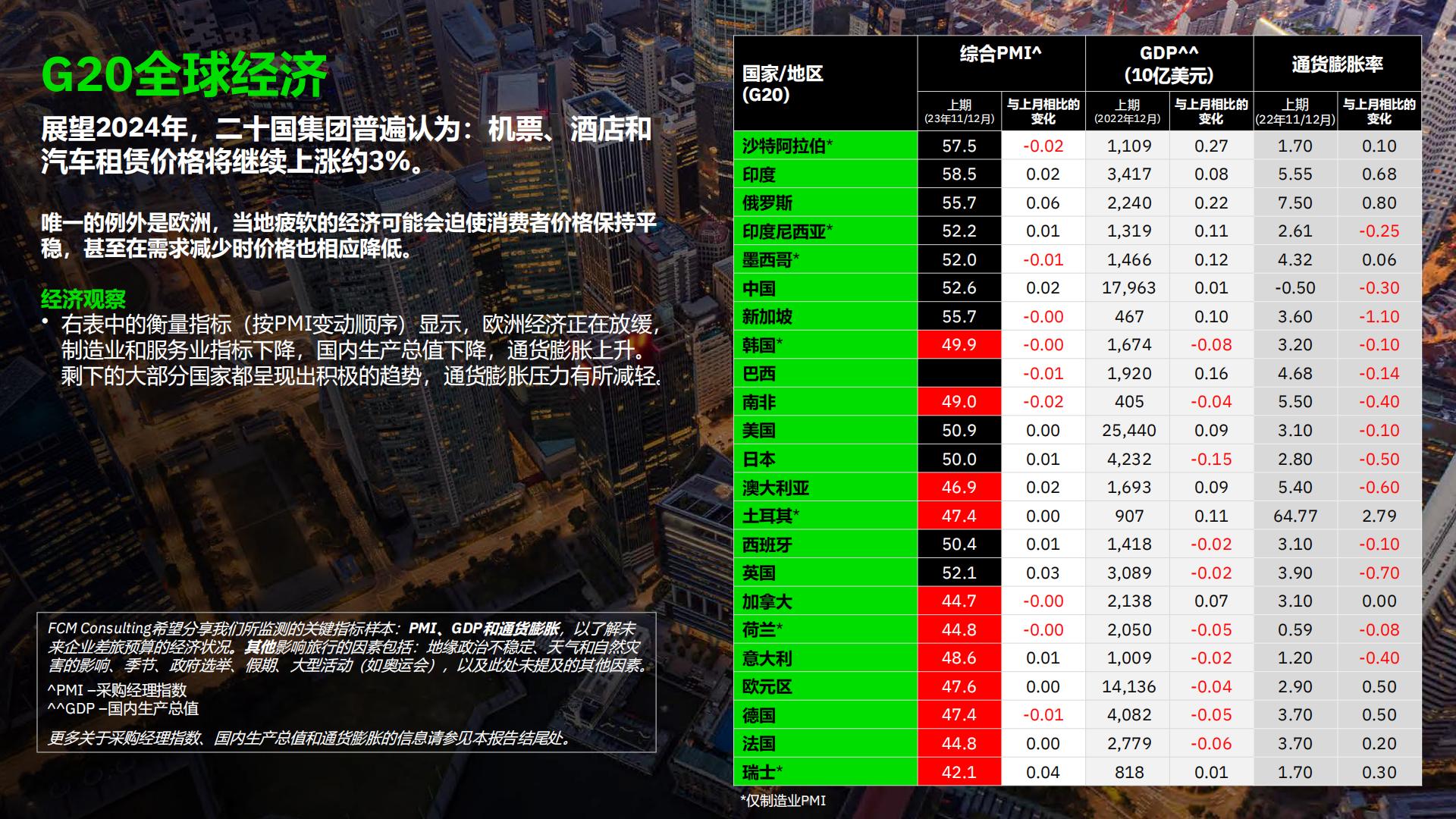Click GDP value 14,136 for Eurozone
Image resolution: width=1456 pixels, height=819 pixels.
tap(1128, 686)
